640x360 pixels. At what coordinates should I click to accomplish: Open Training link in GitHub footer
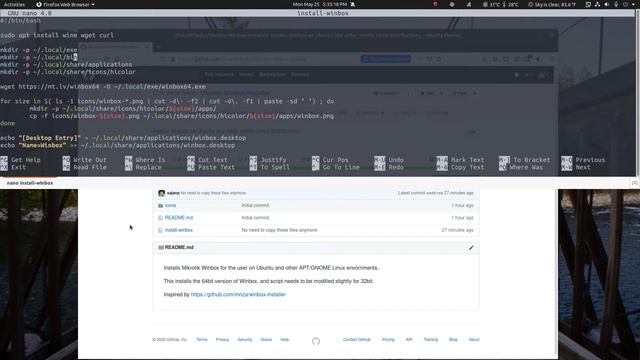(x=431, y=340)
